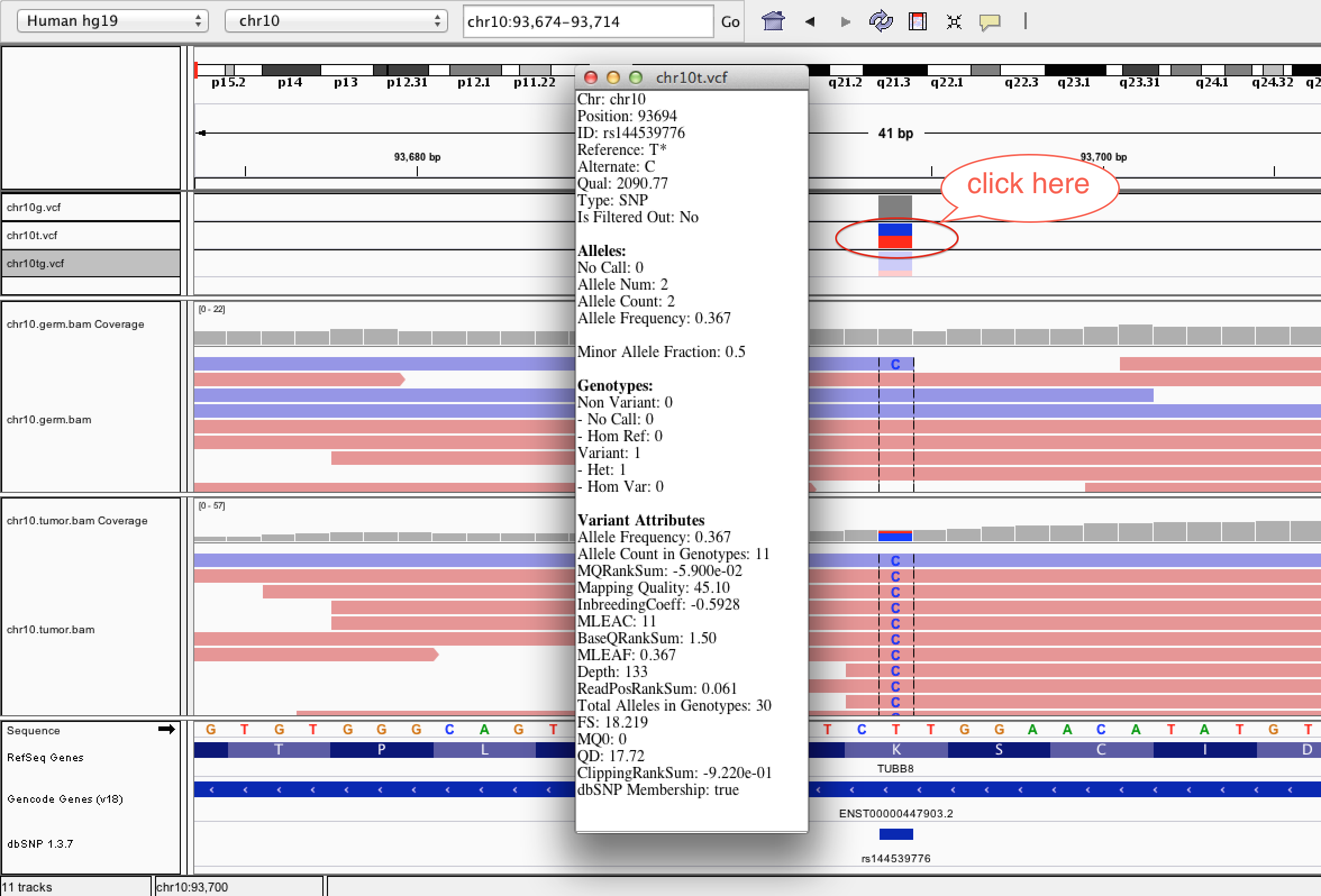Viewport: 1321px width, 896px height.
Task: Click the Resize tracks to fit icon
Action: pos(954,21)
